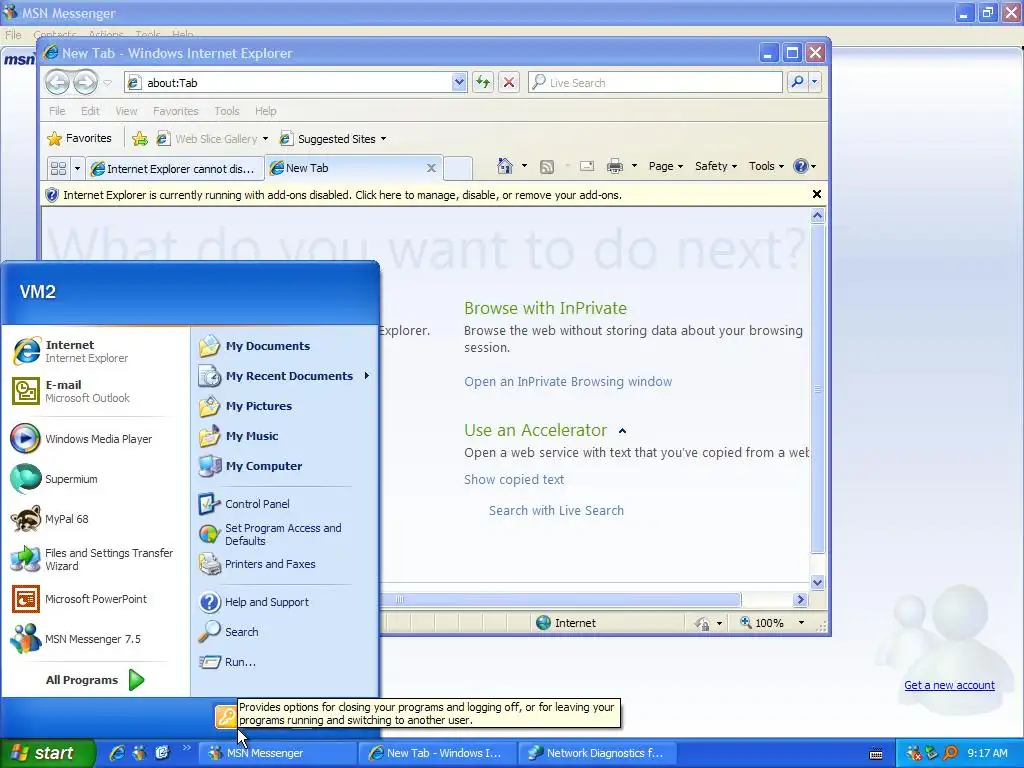
Task: Click the Live Search magnifier button
Action: pyautogui.click(x=797, y=82)
